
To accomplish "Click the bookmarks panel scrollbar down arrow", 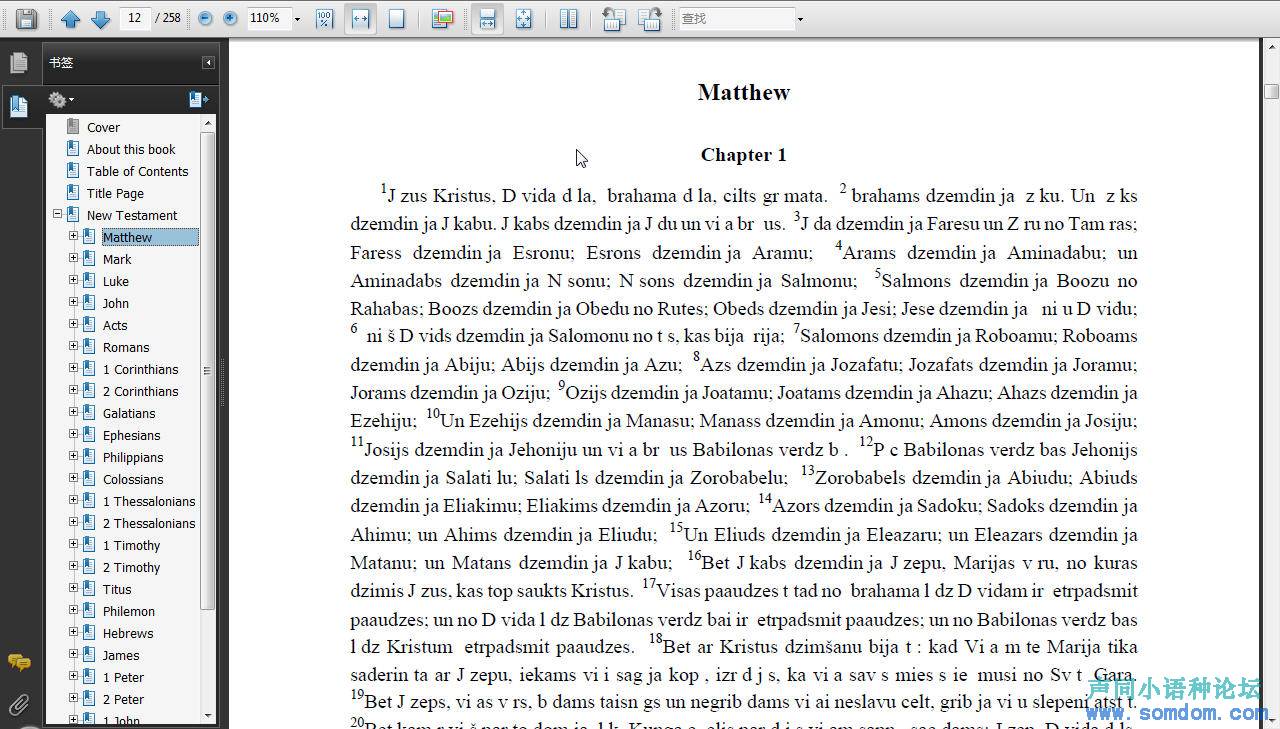I will coord(208,715).
